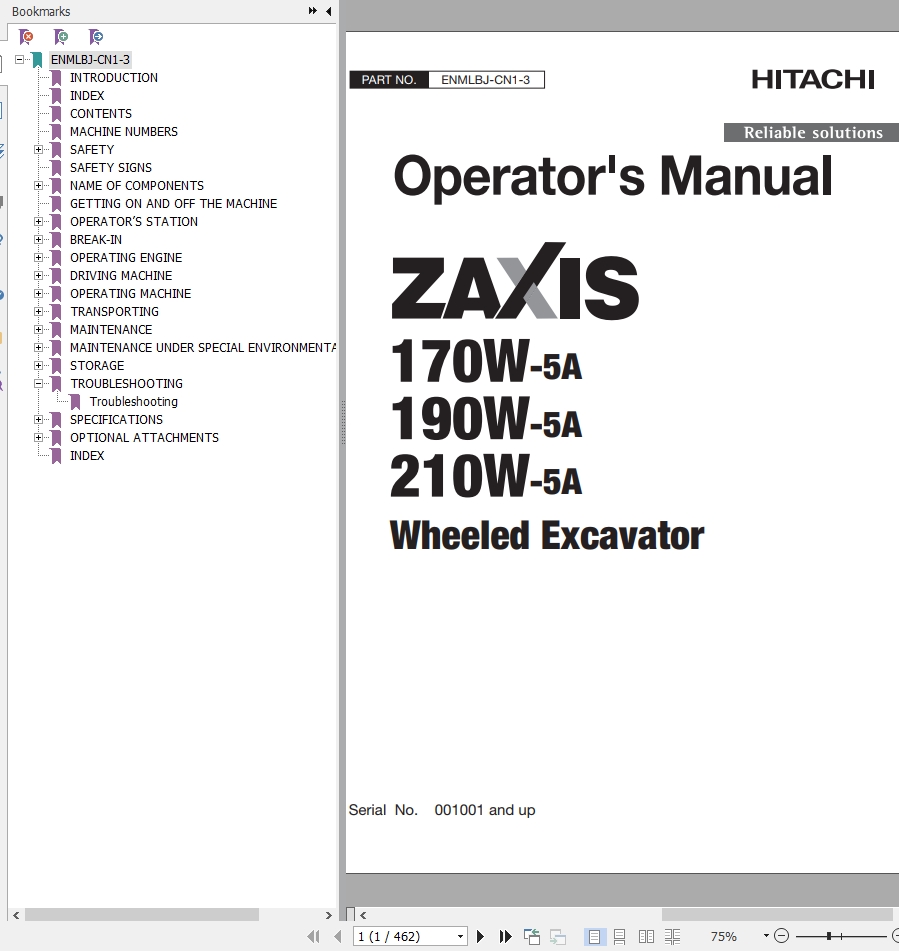
Task: Expand DRIVING MACHINE bookmark node
Action: tap(38, 275)
